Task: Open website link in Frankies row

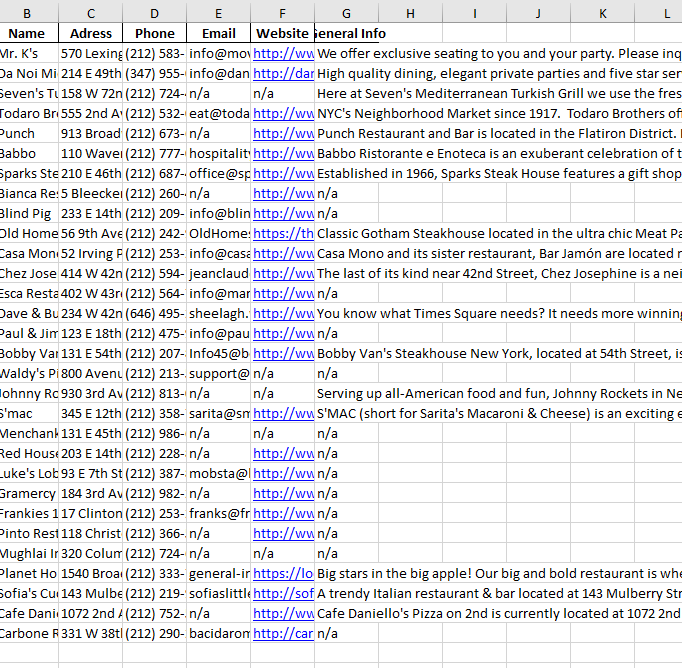Action: pyautogui.click(x=283, y=514)
